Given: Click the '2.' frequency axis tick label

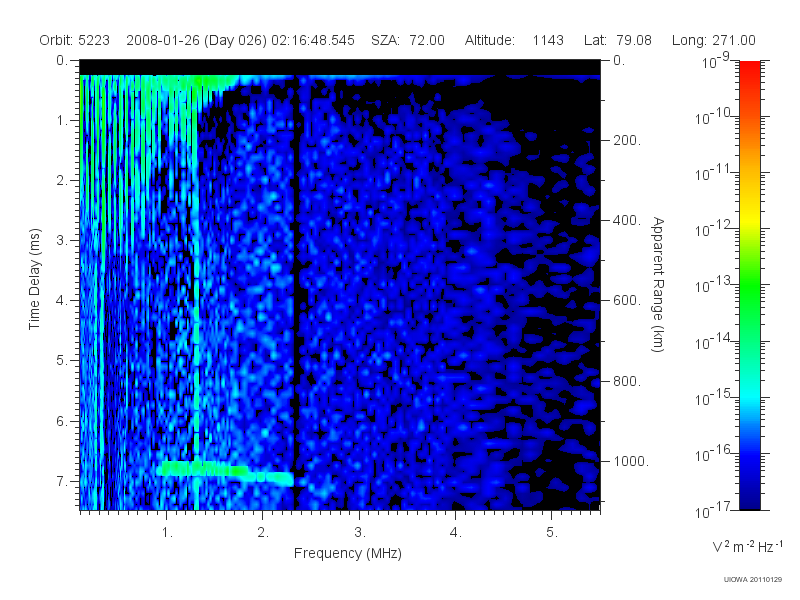Looking at the screenshot, I should point(263,533).
